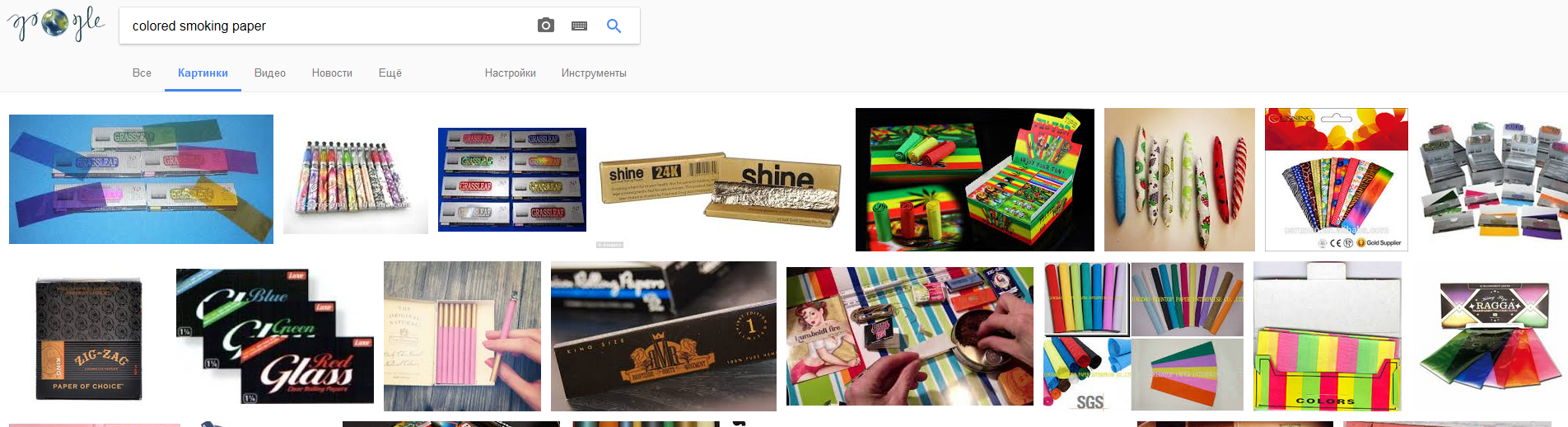Viewport: 1568px width, 427px height.
Task: Open the rasta colored rolls display image
Action: 975,179
